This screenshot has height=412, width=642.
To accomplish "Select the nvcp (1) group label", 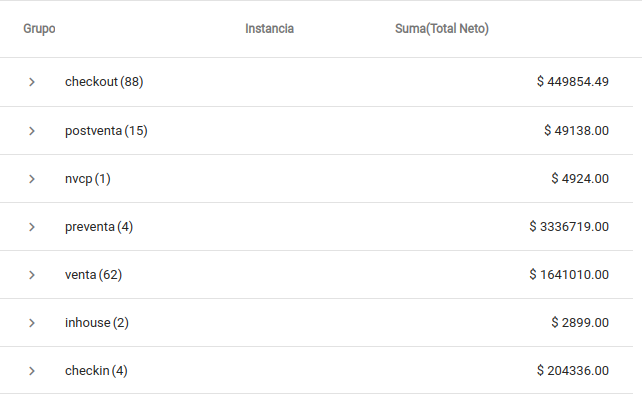I will (x=88, y=179).
